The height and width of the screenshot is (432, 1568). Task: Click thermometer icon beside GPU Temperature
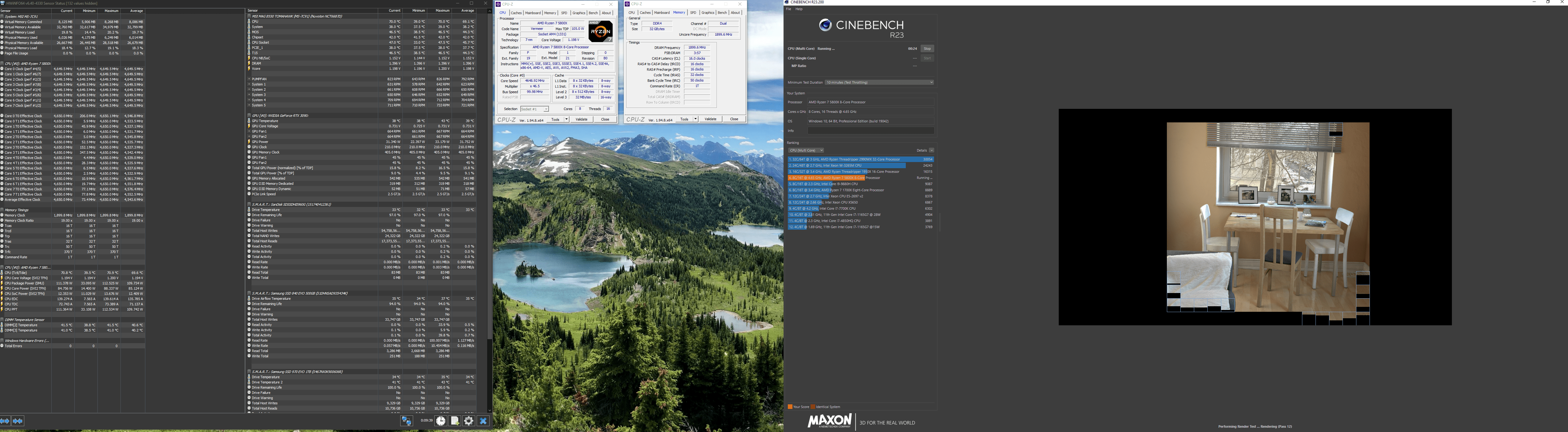250,121
